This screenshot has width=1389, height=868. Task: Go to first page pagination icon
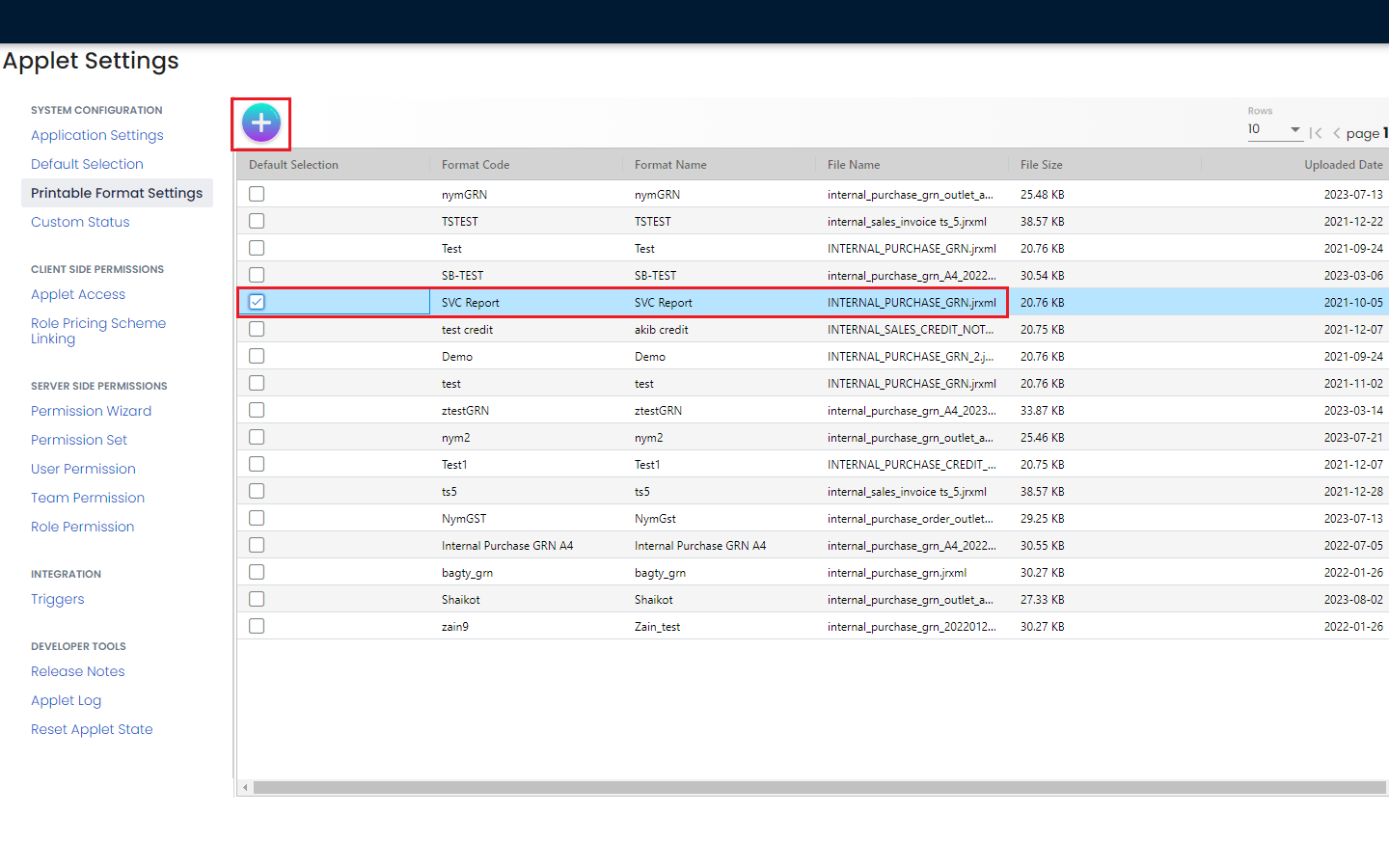point(1316,133)
